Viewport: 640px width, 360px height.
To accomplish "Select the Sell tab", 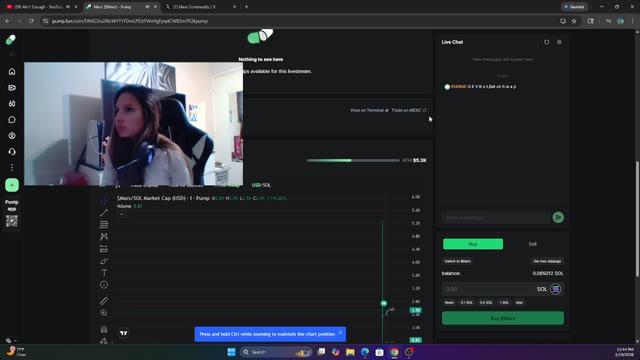I will (x=533, y=244).
